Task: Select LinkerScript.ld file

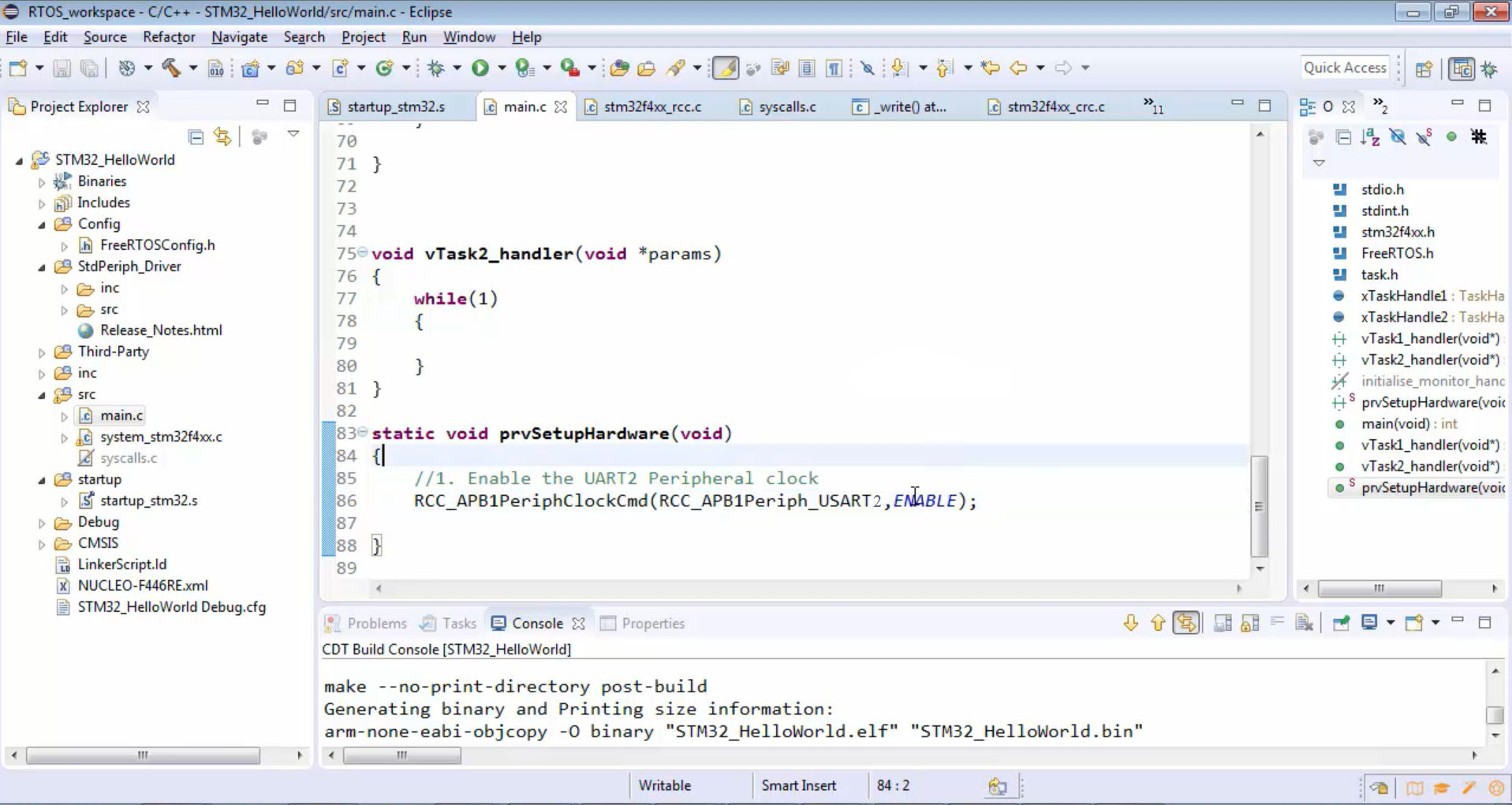Action: tap(122, 565)
